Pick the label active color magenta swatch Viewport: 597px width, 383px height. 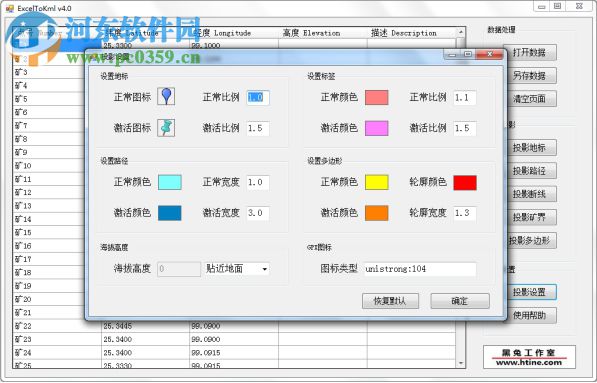(377, 128)
